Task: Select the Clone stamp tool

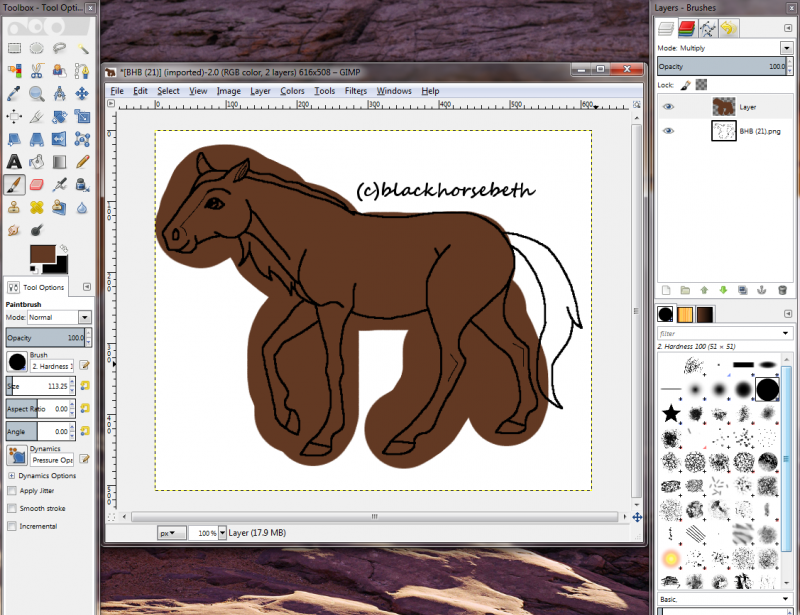Action: 14,207
